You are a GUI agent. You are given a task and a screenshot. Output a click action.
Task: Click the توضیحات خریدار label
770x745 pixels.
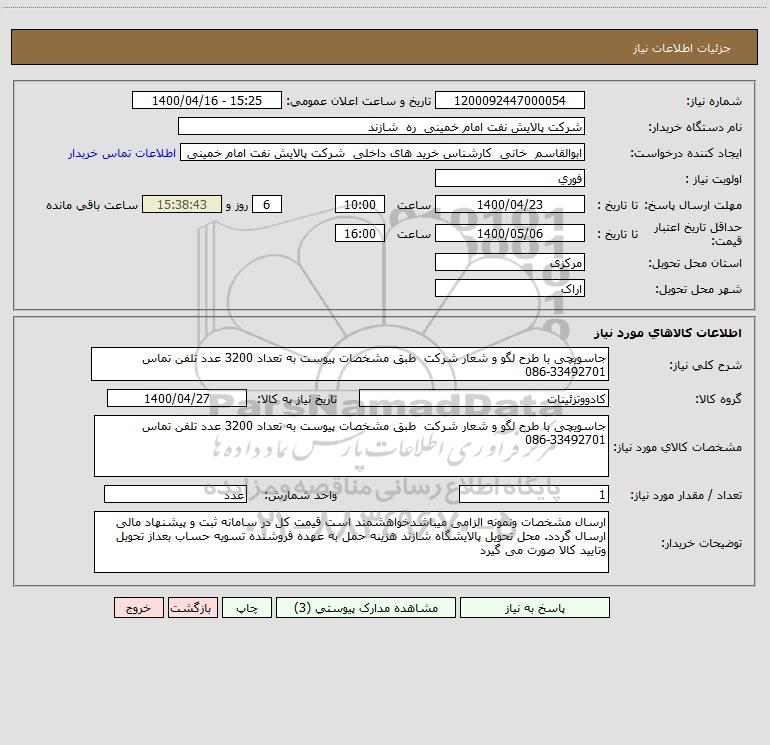tap(702, 543)
